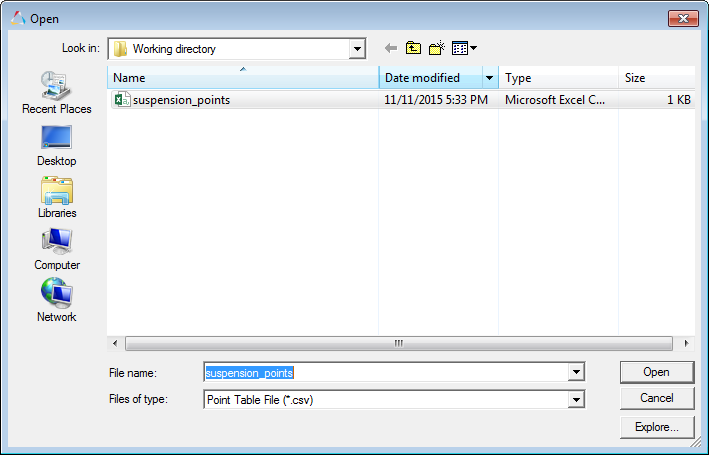Click the Explore... button
The width and height of the screenshot is (709, 455).
(x=657, y=427)
